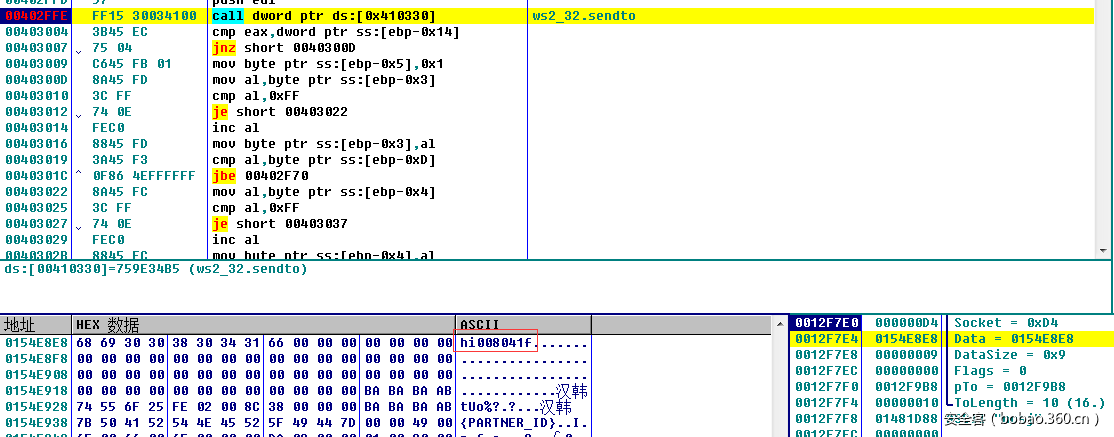Select the cmp eax instruction at 00403004
1114x437 pixels.
[x=335, y=32]
